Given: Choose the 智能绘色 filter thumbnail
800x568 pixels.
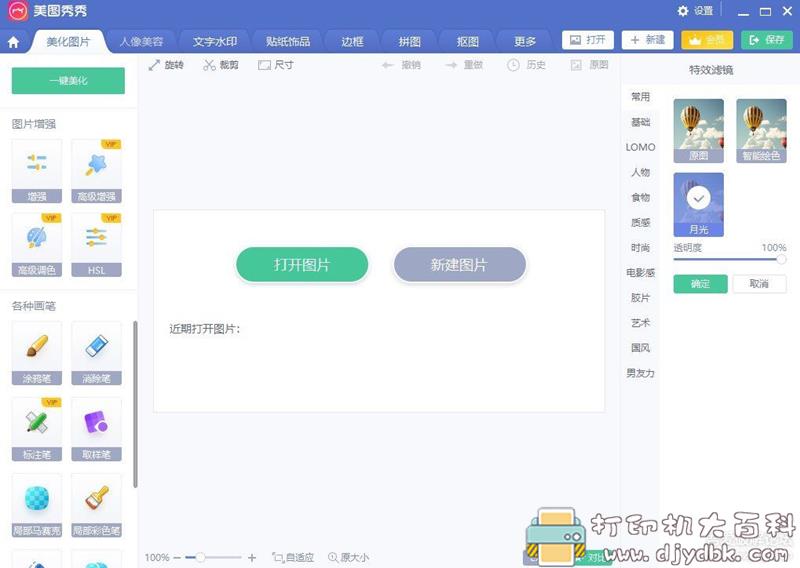Looking at the screenshot, I should tap(761, 131).
